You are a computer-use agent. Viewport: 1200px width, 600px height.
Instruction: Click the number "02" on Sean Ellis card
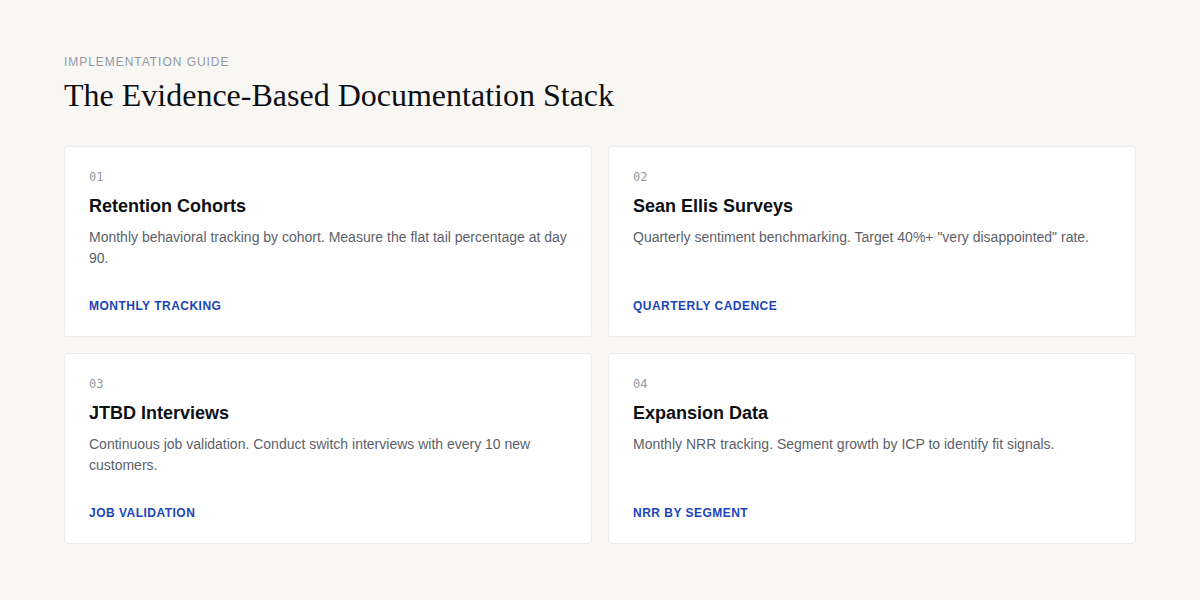click(640, 177)
